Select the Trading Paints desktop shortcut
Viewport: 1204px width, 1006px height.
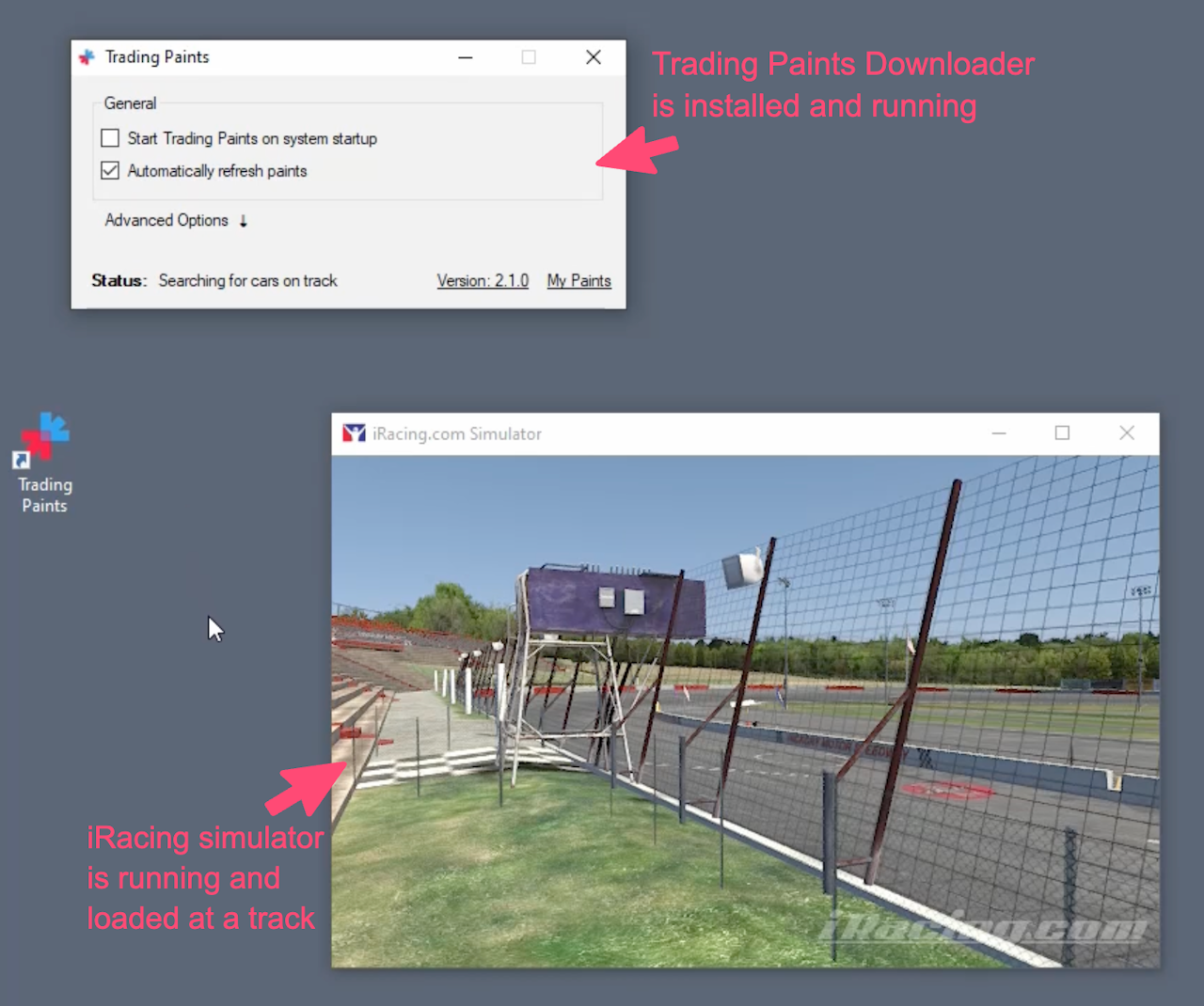coord(44,464)
